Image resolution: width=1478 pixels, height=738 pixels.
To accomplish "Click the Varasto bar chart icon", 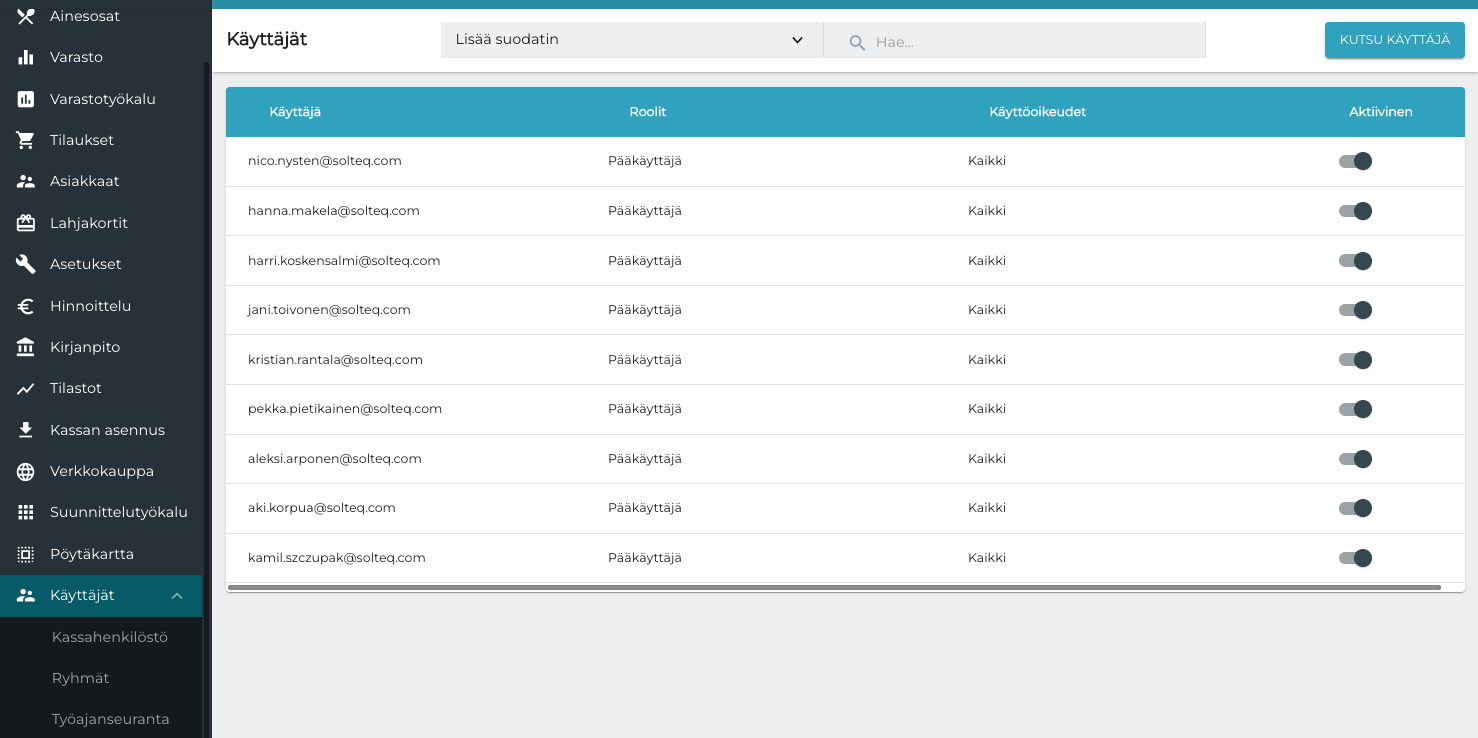I will coord(26,57).
